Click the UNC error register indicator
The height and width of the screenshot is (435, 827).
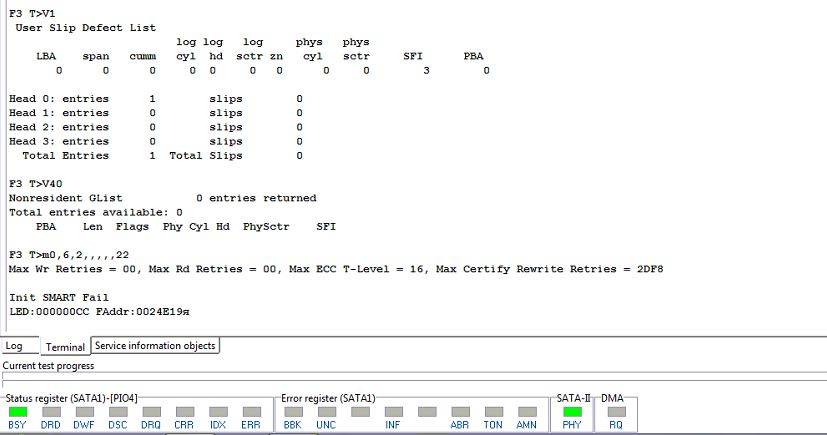[326, 412]
